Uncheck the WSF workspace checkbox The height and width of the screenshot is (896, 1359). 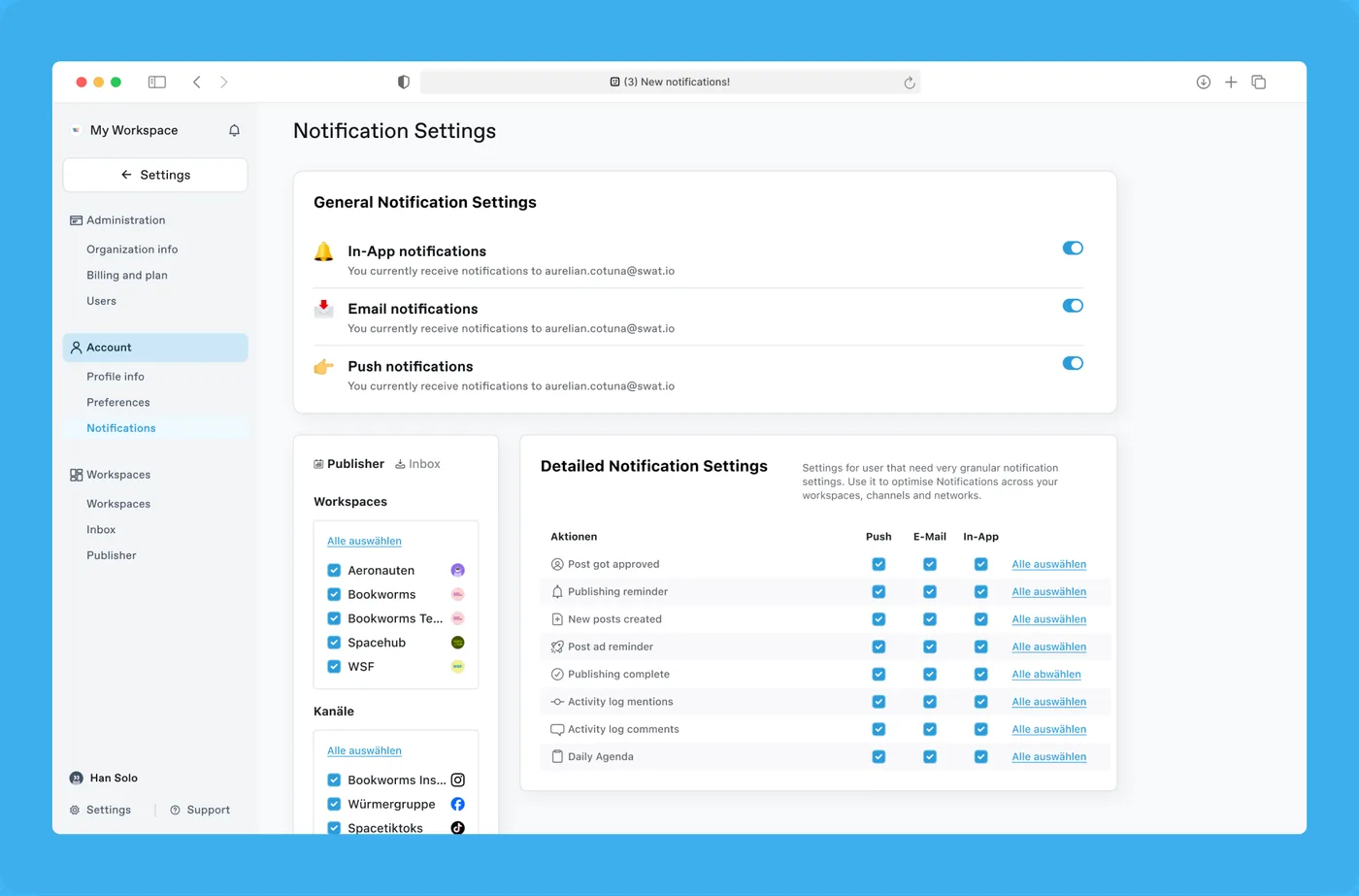pyautogui.click(x=334, y=667)
